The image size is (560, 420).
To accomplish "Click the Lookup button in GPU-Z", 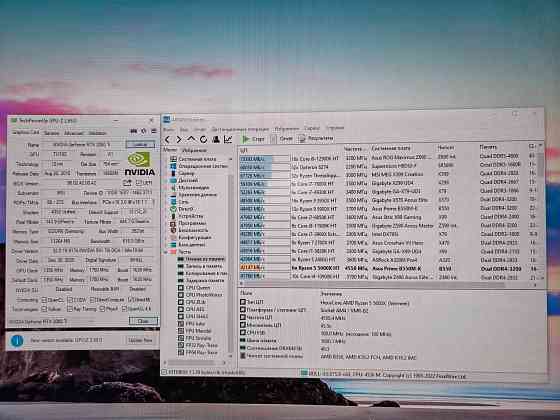I will (x=140, y=144).
